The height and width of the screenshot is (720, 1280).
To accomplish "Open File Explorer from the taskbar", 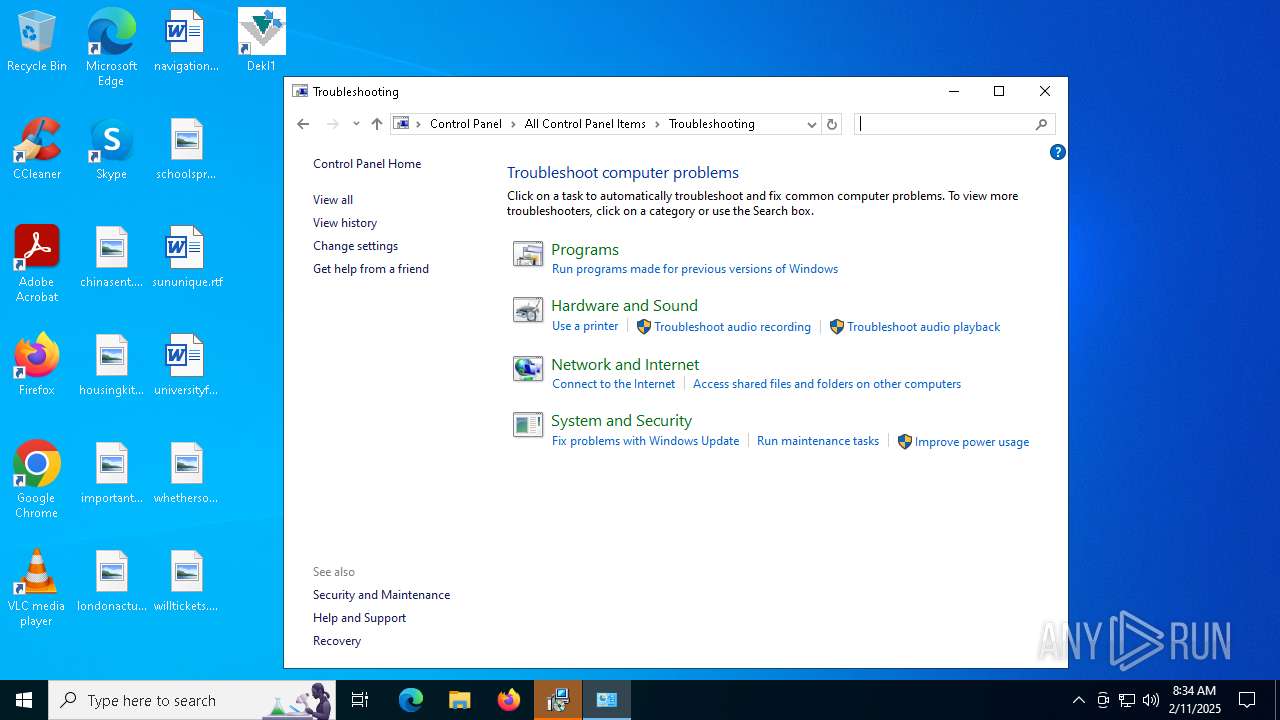I will click(460, 700).
